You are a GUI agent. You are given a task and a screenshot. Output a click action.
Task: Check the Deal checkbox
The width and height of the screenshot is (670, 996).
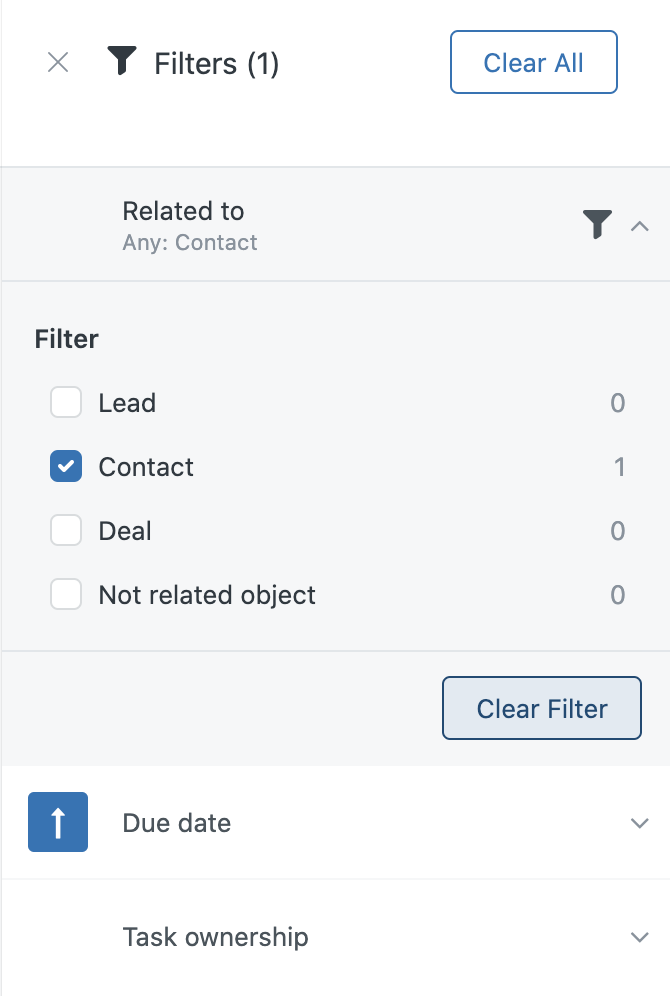point(66,530)
